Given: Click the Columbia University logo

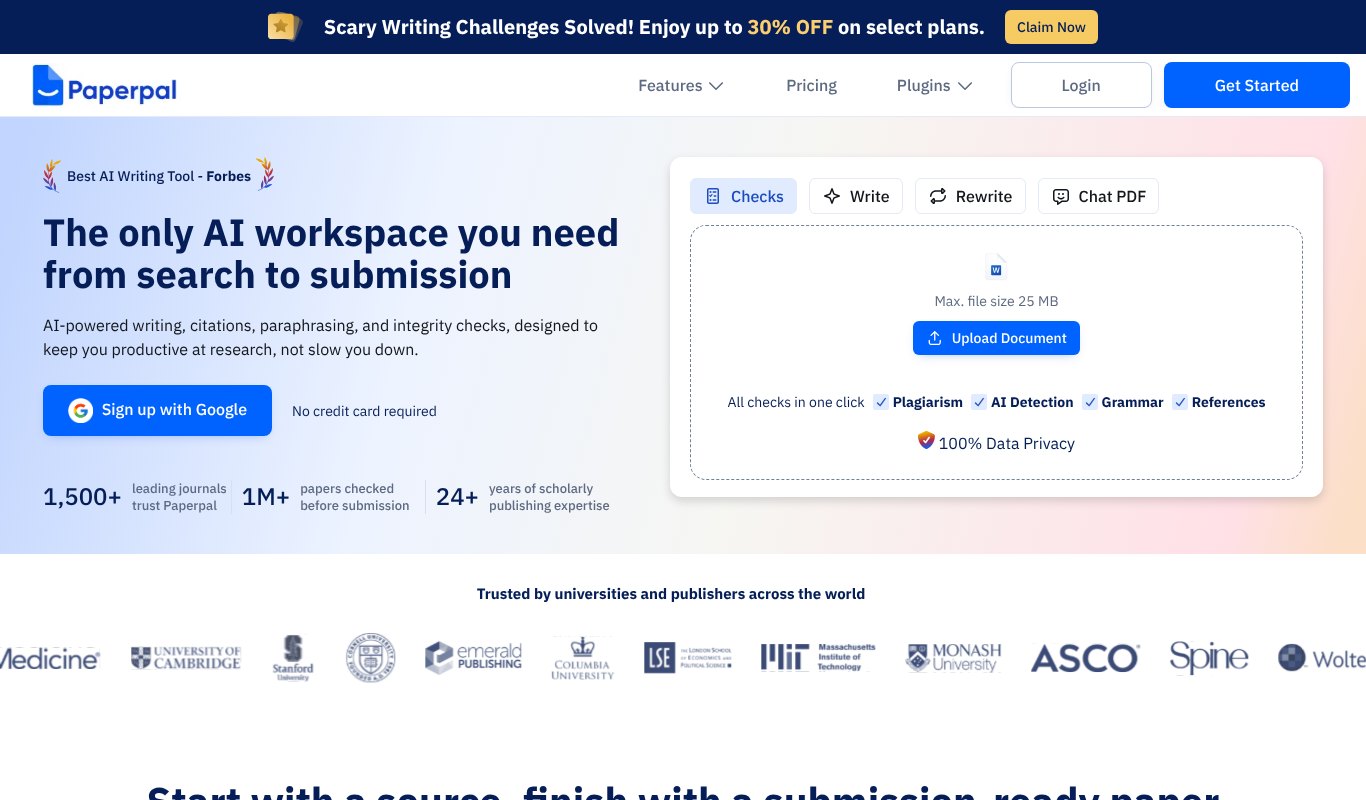Looking at the screenshot, I should click(582, 658).
